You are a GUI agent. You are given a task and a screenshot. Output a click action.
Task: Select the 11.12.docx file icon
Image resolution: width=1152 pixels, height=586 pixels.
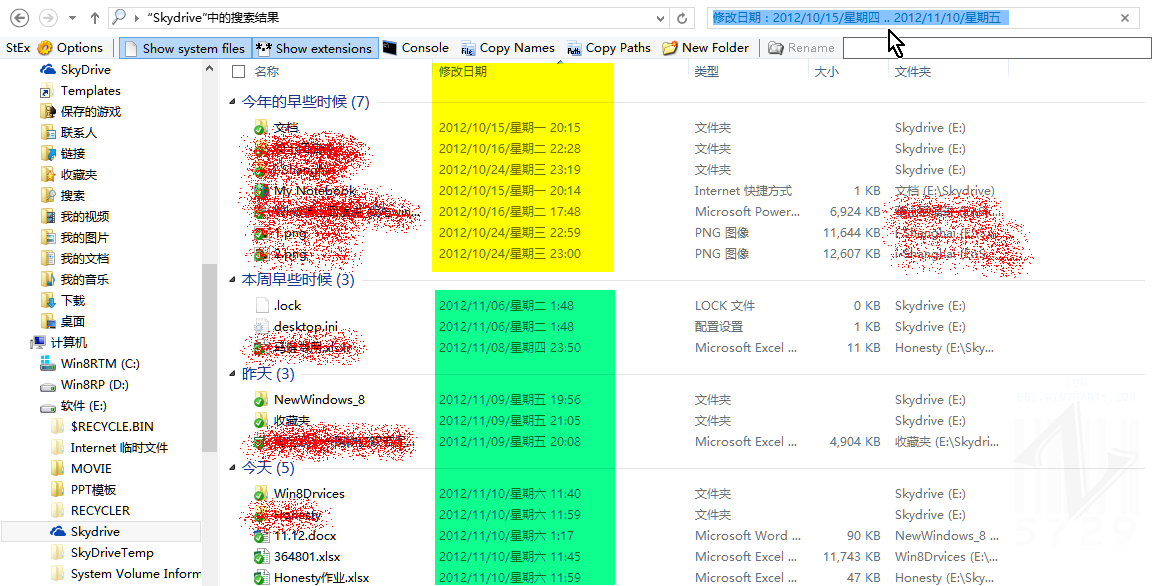click(260, 536)
